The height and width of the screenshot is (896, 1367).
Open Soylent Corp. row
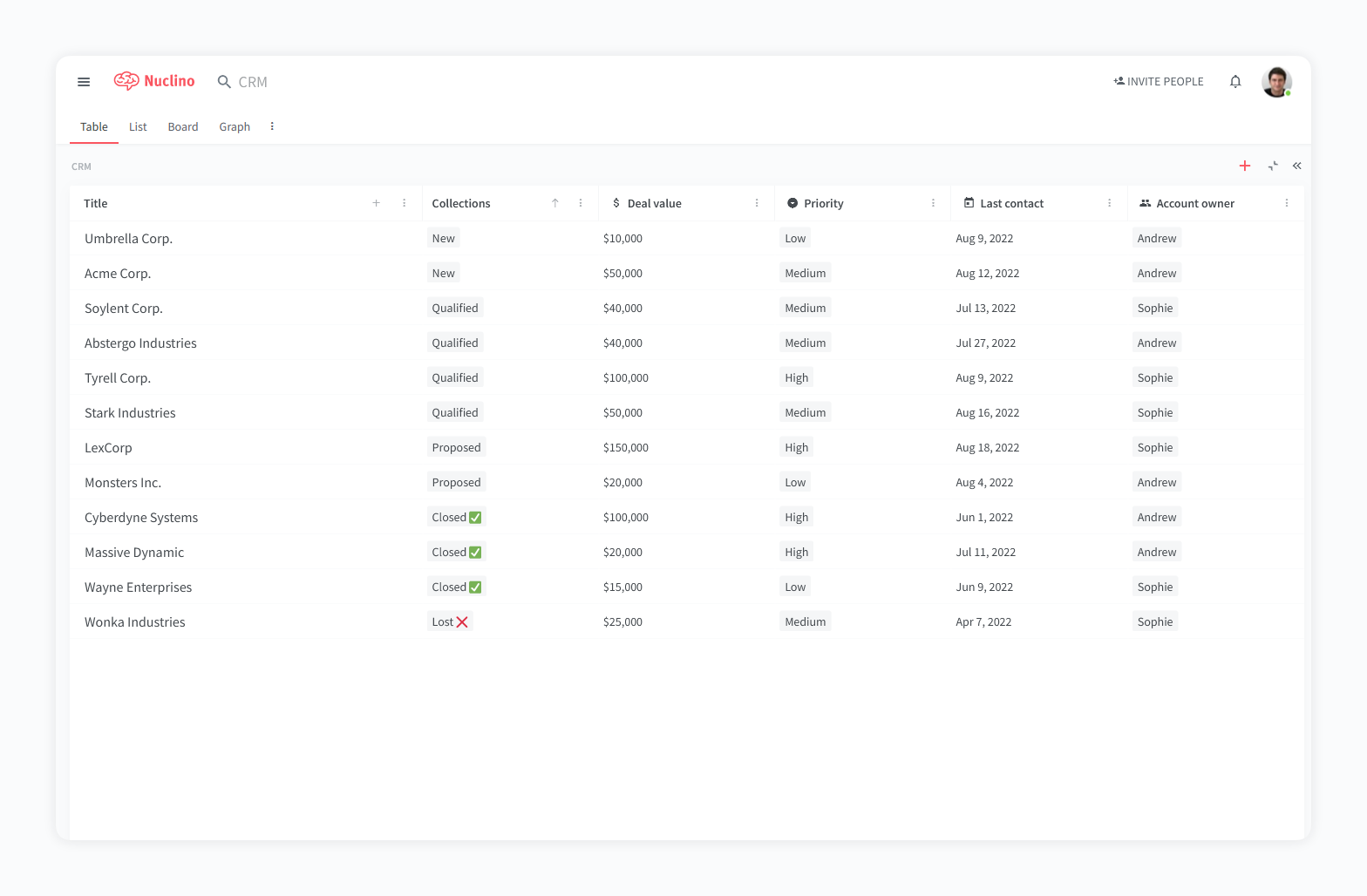coord(124,309)
